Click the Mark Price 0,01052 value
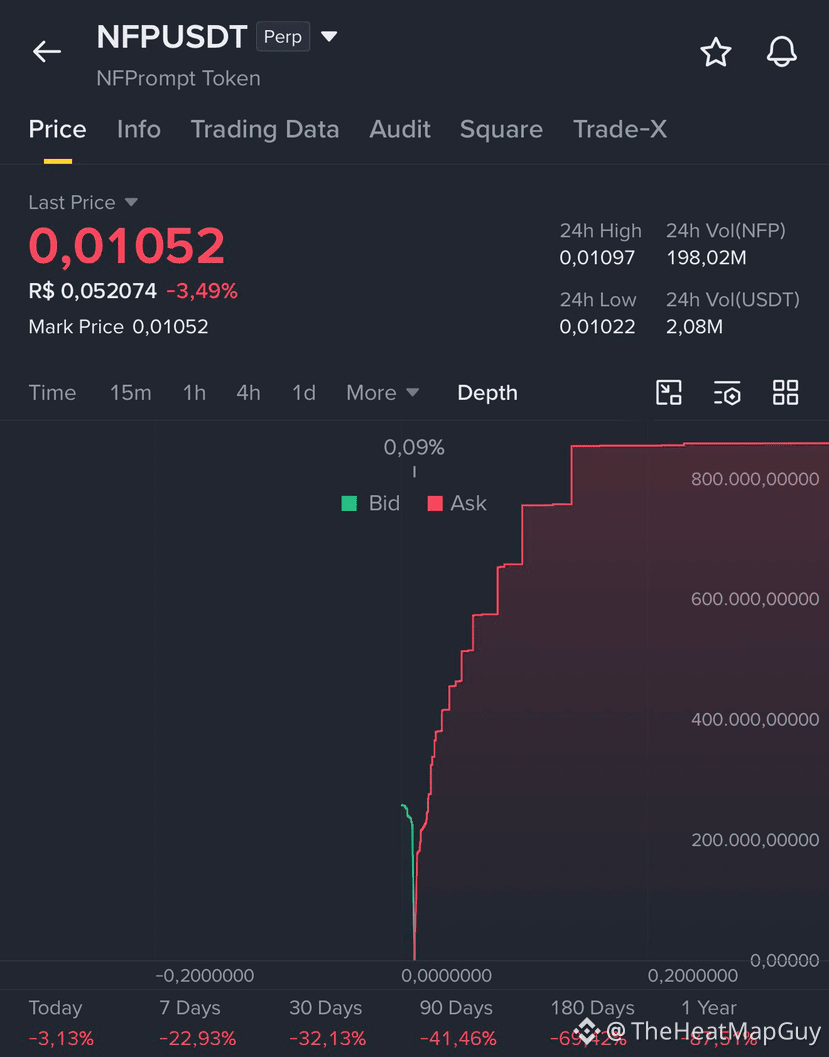The height and width of the screenshot is (1057, 829). point(170,327)
